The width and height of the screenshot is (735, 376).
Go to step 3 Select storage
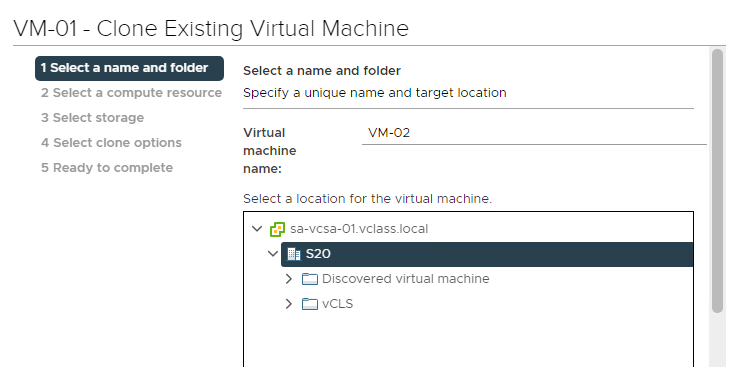pyautogui.click(x=92, y=118)
